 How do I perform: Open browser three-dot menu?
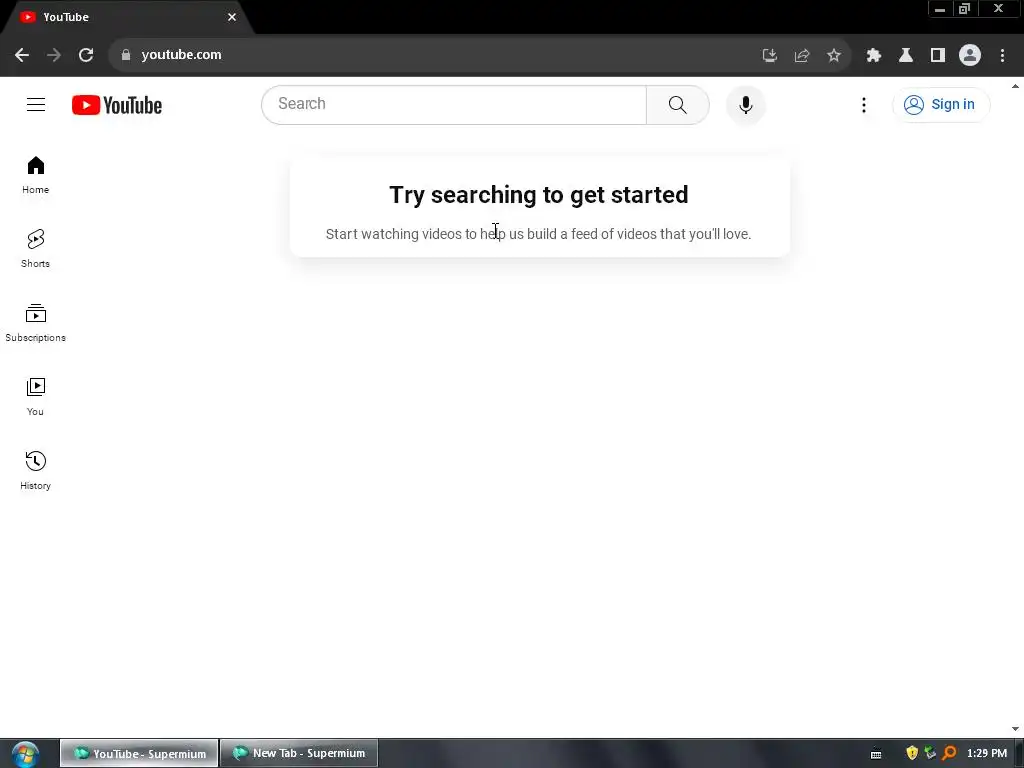coord(1002,55)
